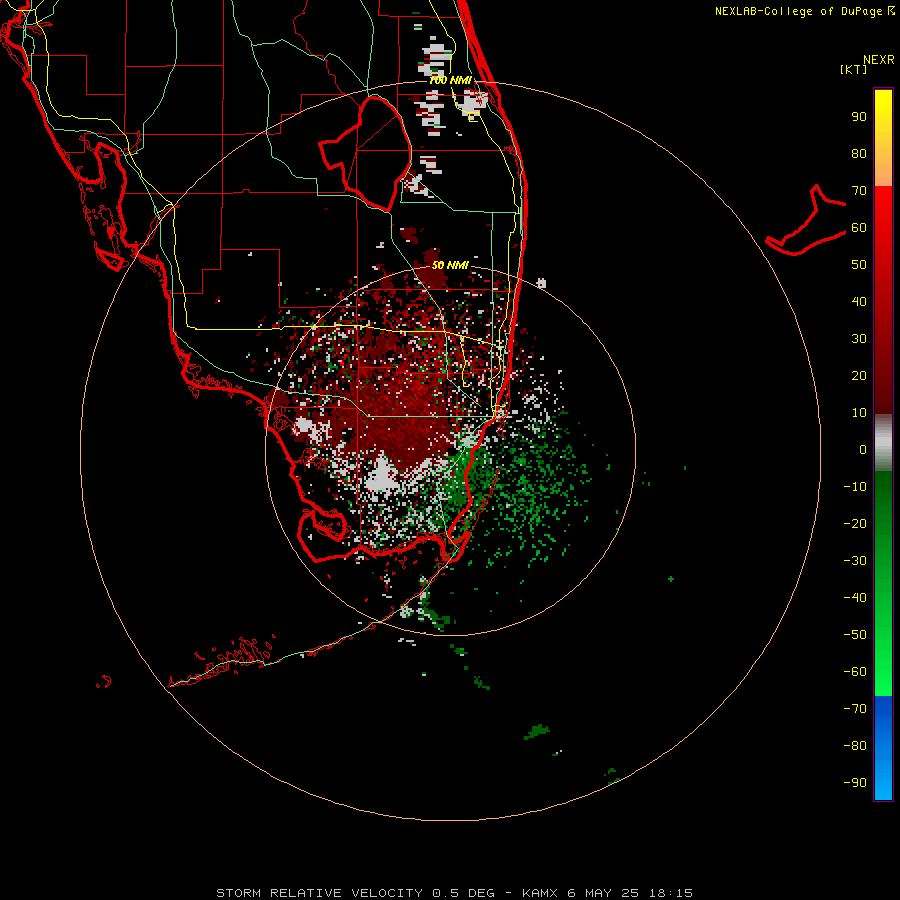The image size is (900, 900).
Task: Click the 40 tick label on the scale
Action: point(859,302)
